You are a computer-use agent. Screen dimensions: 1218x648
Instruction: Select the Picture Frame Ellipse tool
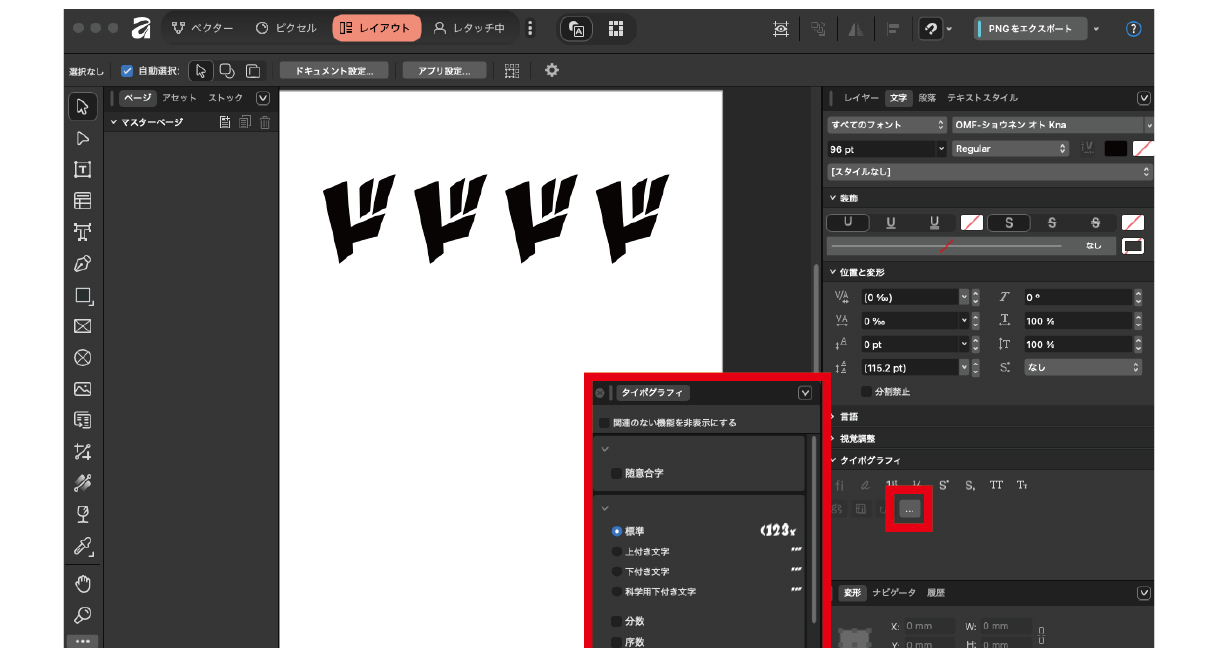click(x=83, y=358)
